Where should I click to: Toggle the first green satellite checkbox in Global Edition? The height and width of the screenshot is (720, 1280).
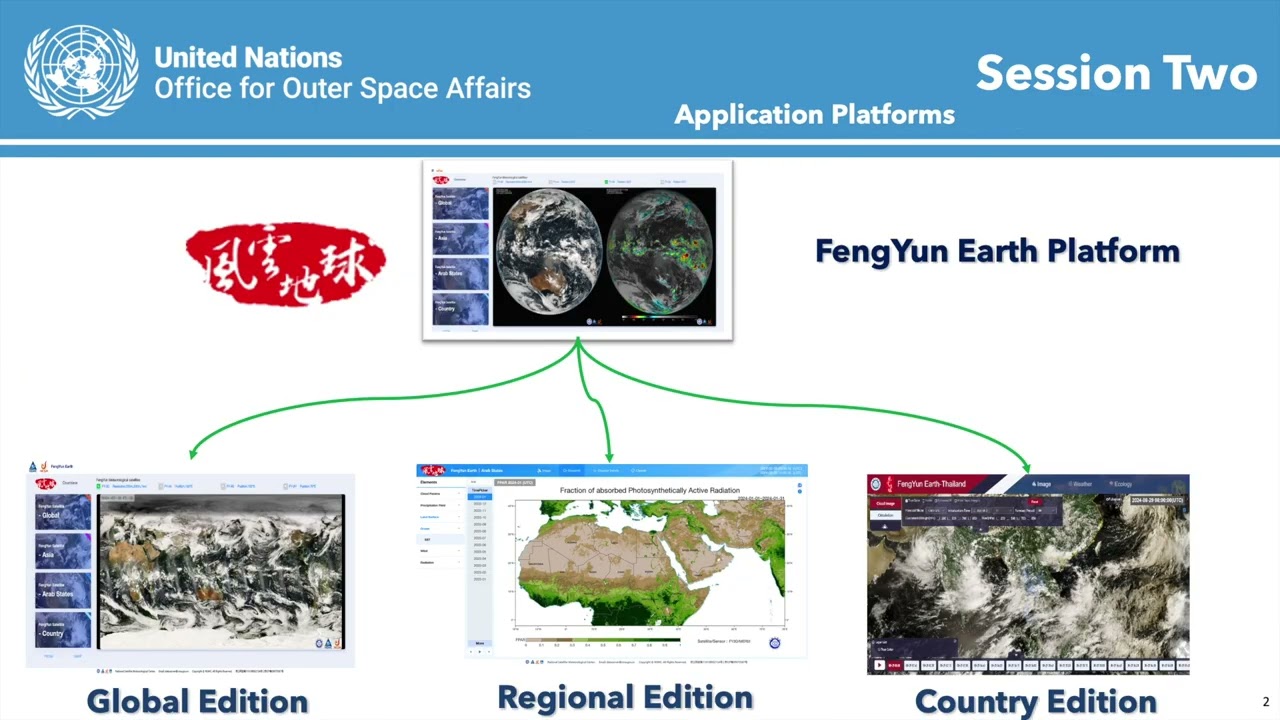[x=99, y=487]
